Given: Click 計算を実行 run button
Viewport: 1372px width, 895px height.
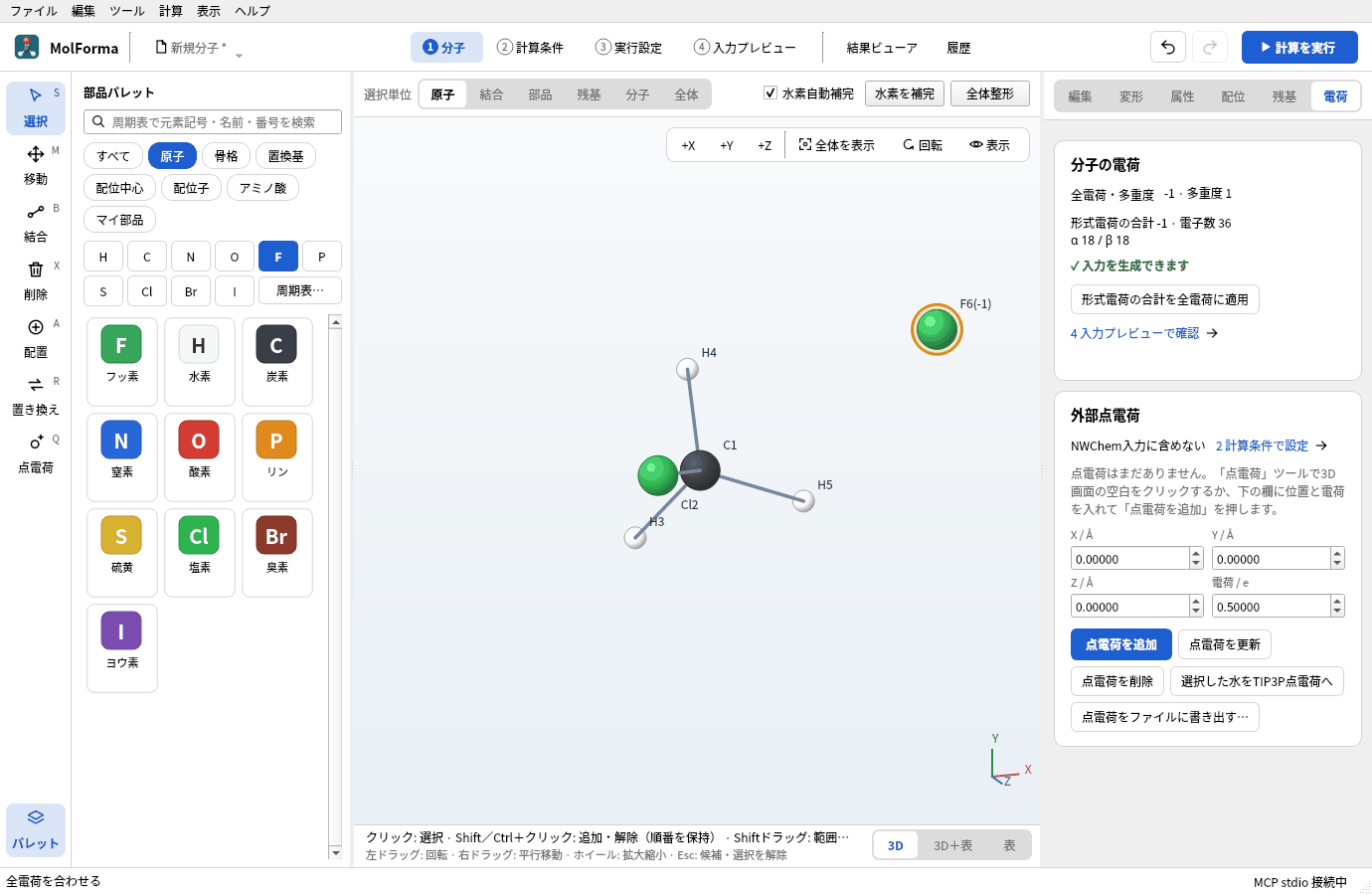Looking at the screenshot, I should [x=1299, y=47].
